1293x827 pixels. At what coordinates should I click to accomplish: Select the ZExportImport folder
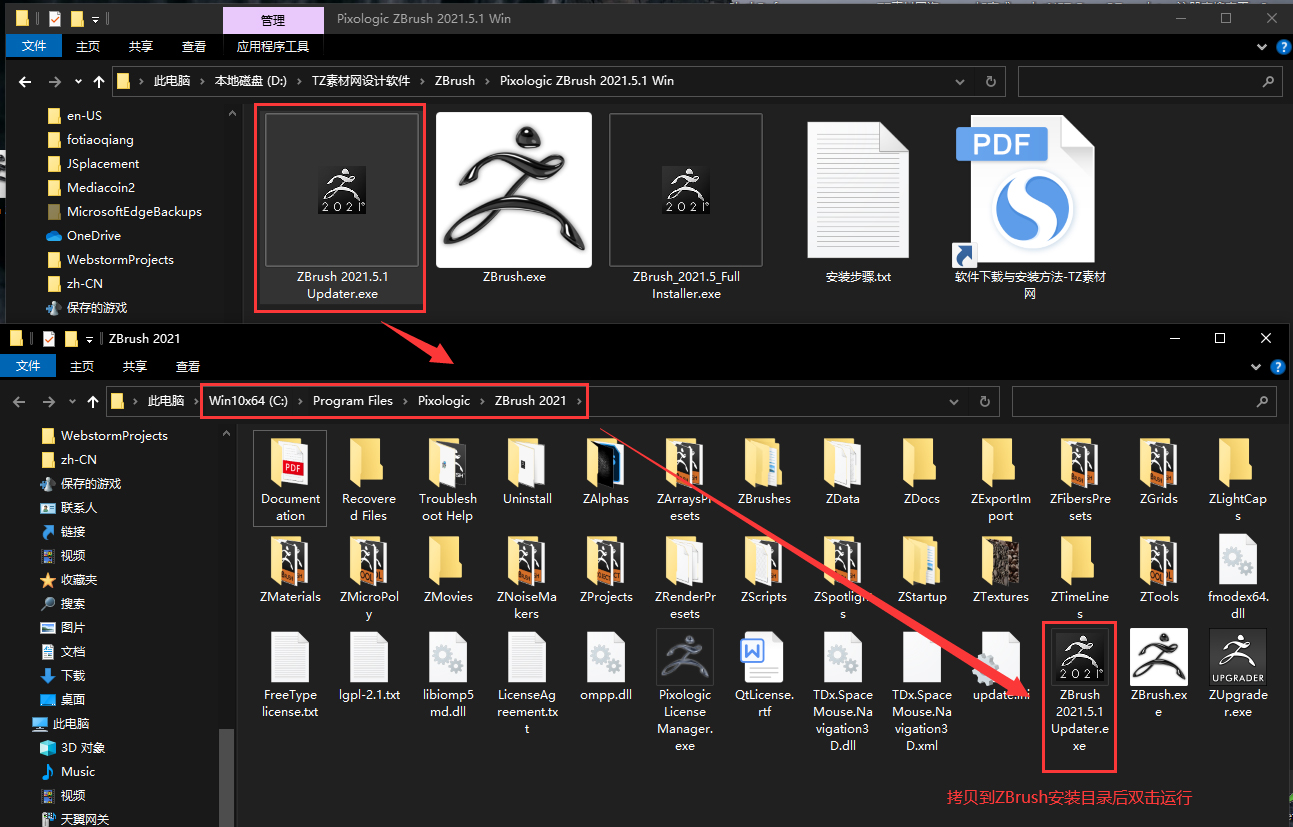pyautogui.click(x=1001, y=480)
